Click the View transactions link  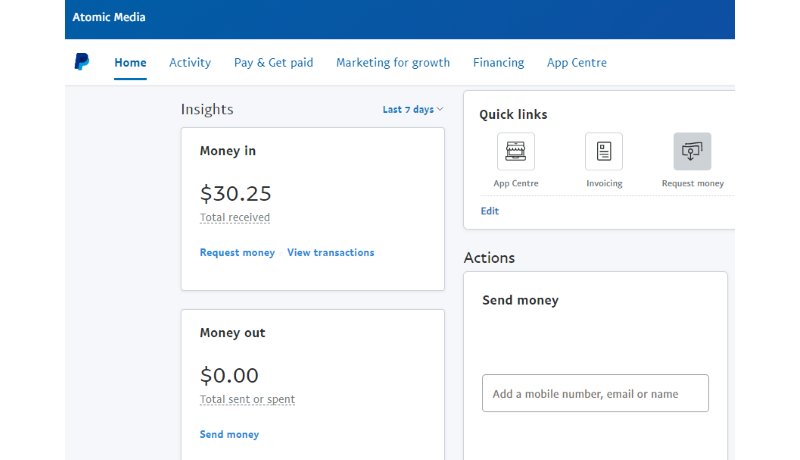330,253
